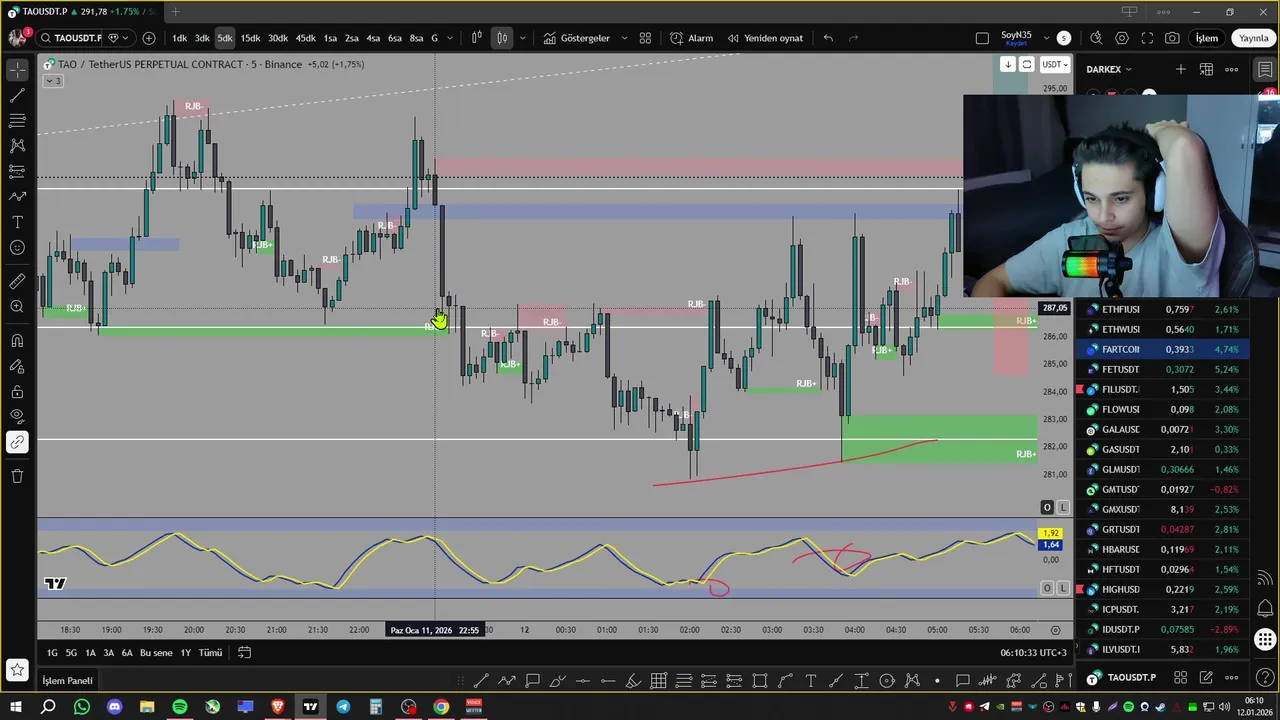
Task: Open indicator templates grid icon
Action: click(645, 38)
